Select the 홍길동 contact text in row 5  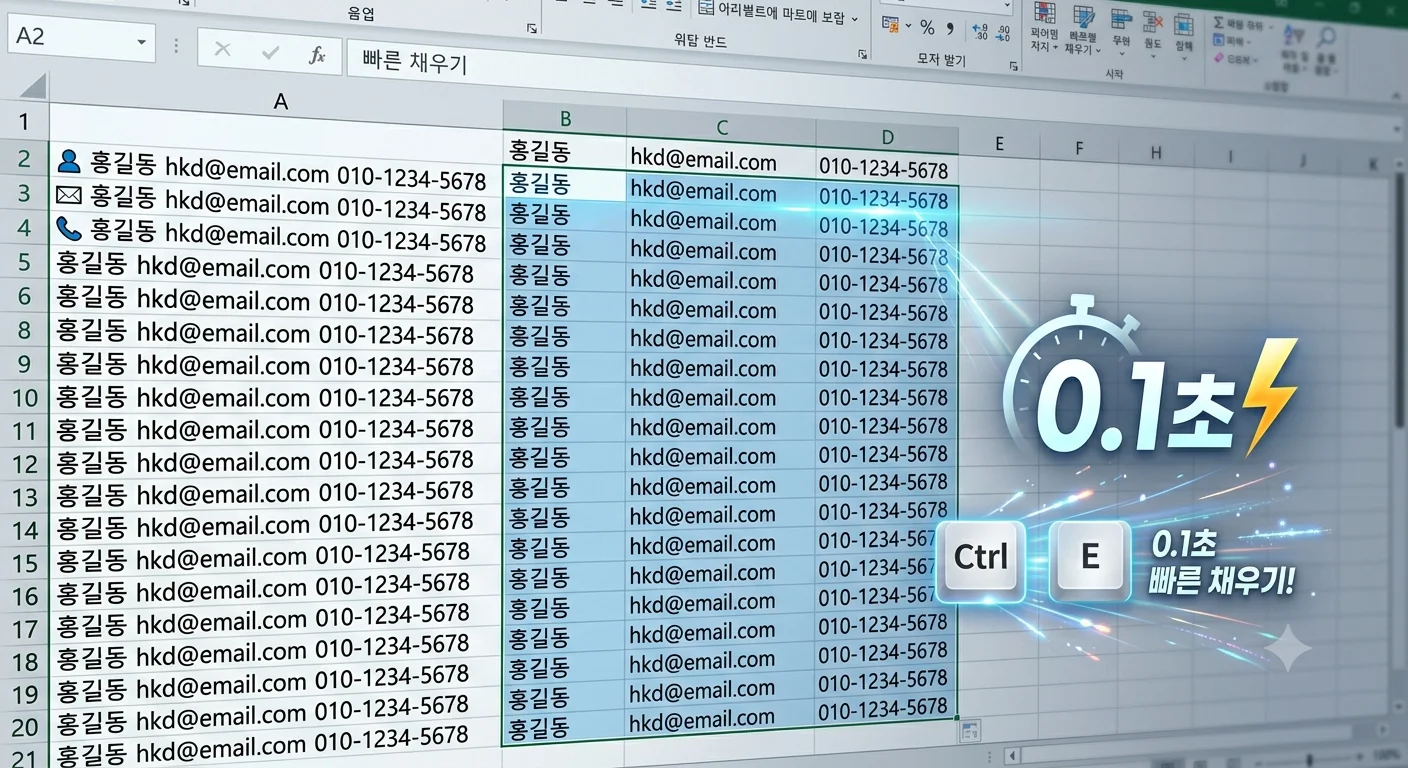click(265, 268)
